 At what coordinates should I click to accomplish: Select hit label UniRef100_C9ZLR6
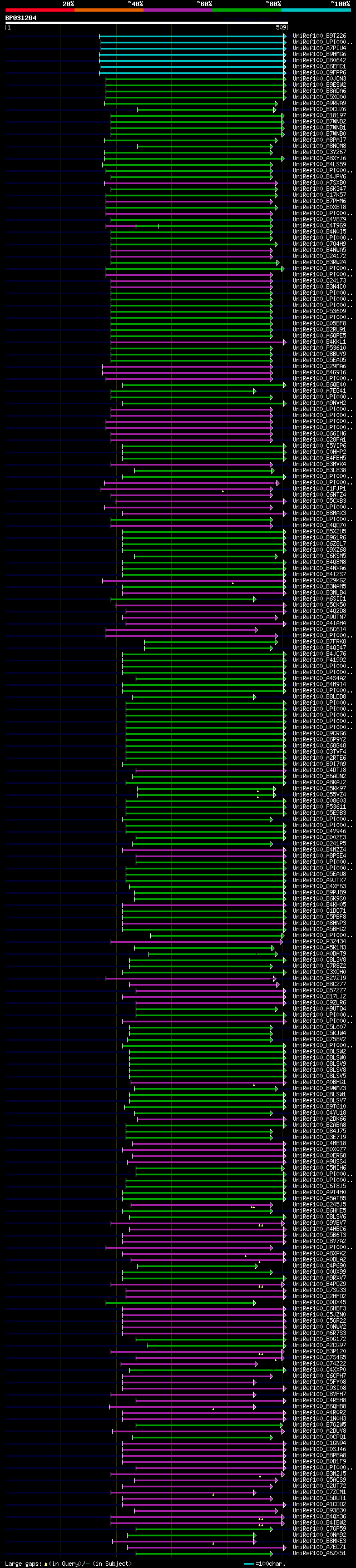coord(319,1002)
